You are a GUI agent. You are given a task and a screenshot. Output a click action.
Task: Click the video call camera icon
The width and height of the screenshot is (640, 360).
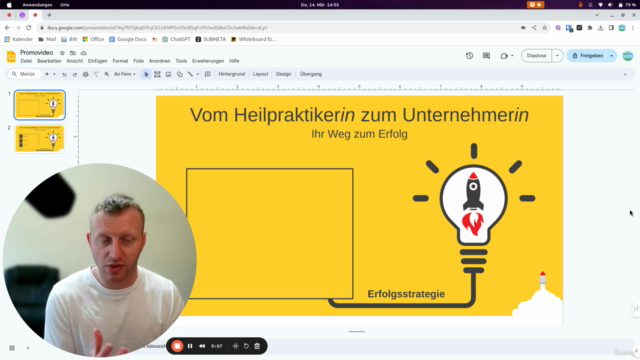point(504,56)
